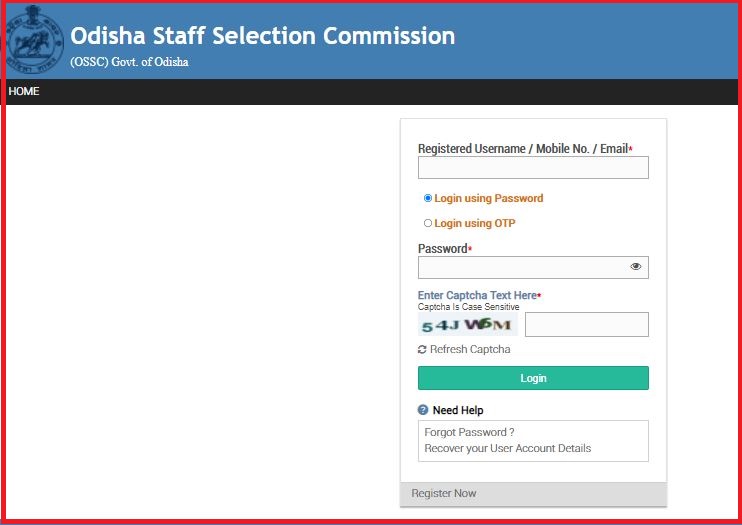Open Recover your User Account Details link
The height and width of the screenshot is (525, 742).
pos(508,448)
